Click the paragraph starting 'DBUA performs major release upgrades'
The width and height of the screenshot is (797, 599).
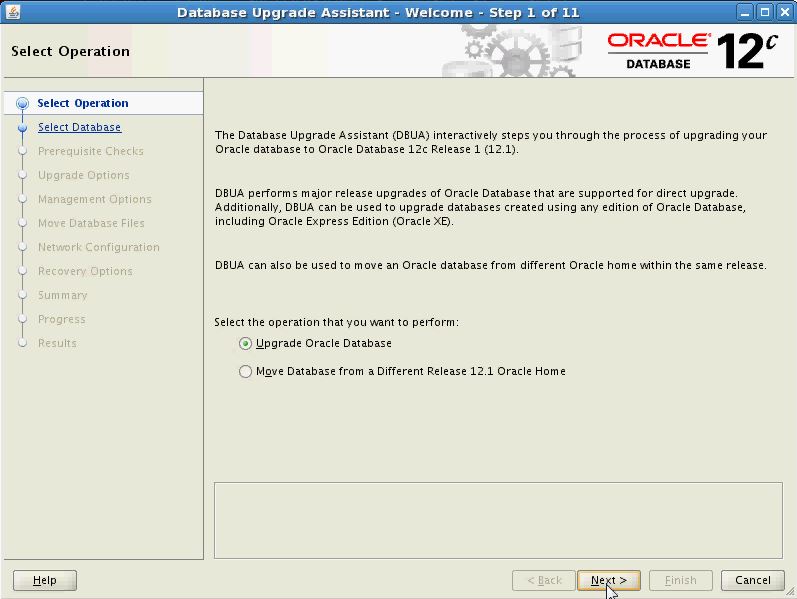point(480,207)
